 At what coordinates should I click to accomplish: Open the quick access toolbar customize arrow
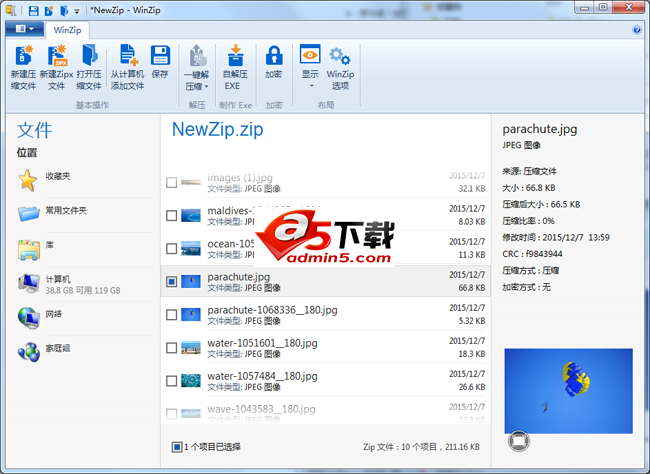77,11
